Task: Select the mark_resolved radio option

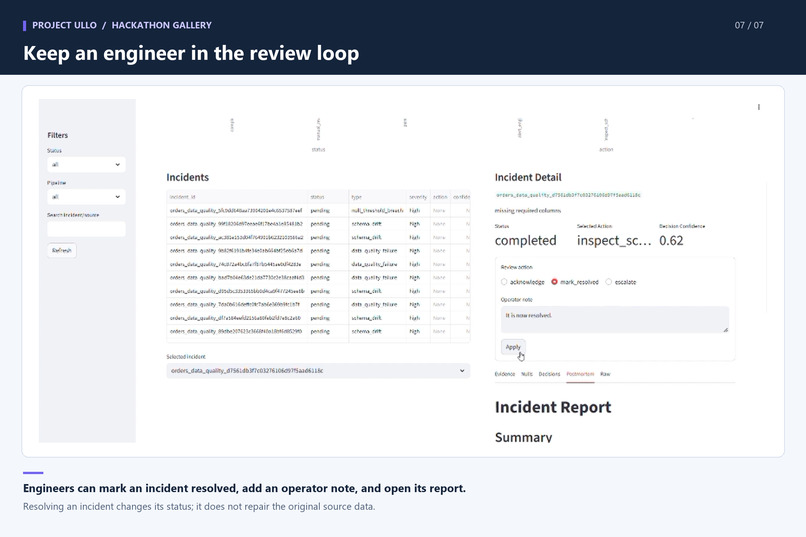Action: click(575, 282)
